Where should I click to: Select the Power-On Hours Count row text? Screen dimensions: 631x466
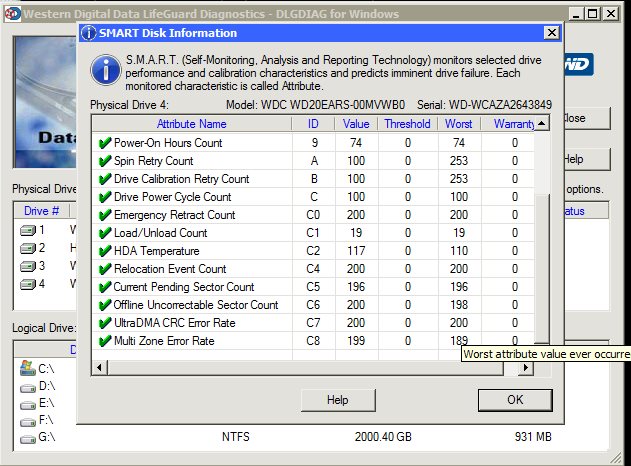tap(168, 143)
